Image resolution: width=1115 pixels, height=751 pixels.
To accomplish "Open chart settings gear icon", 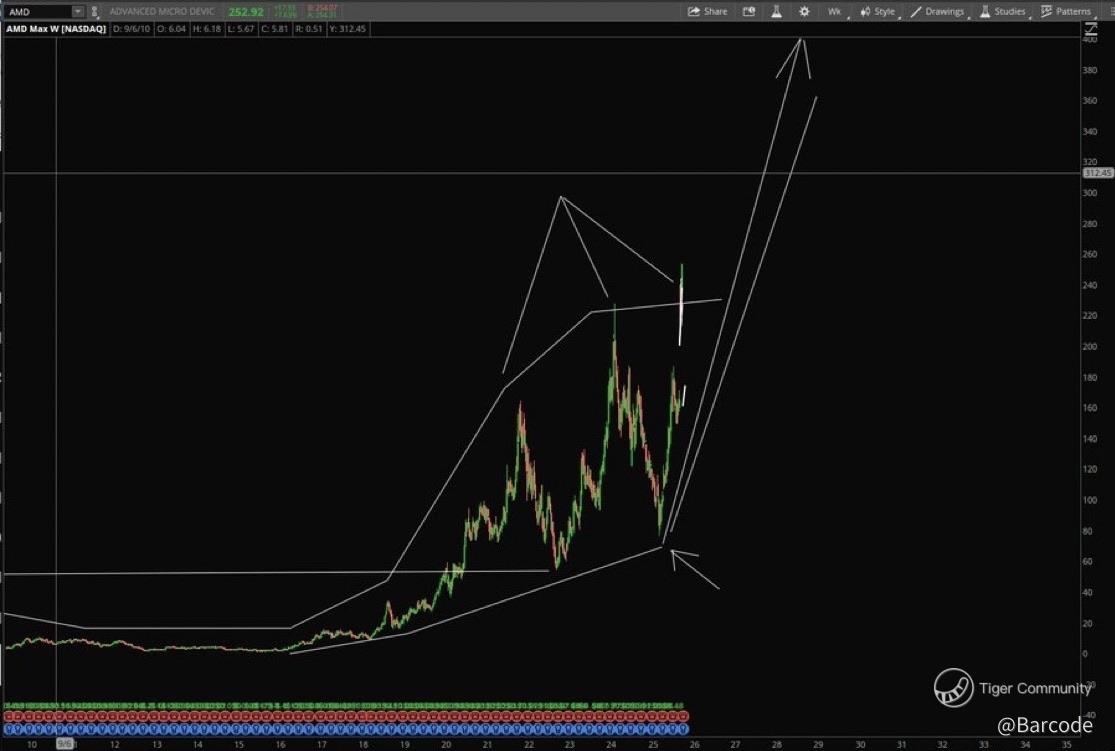I will pyautogui.click(x=804, y=11).
